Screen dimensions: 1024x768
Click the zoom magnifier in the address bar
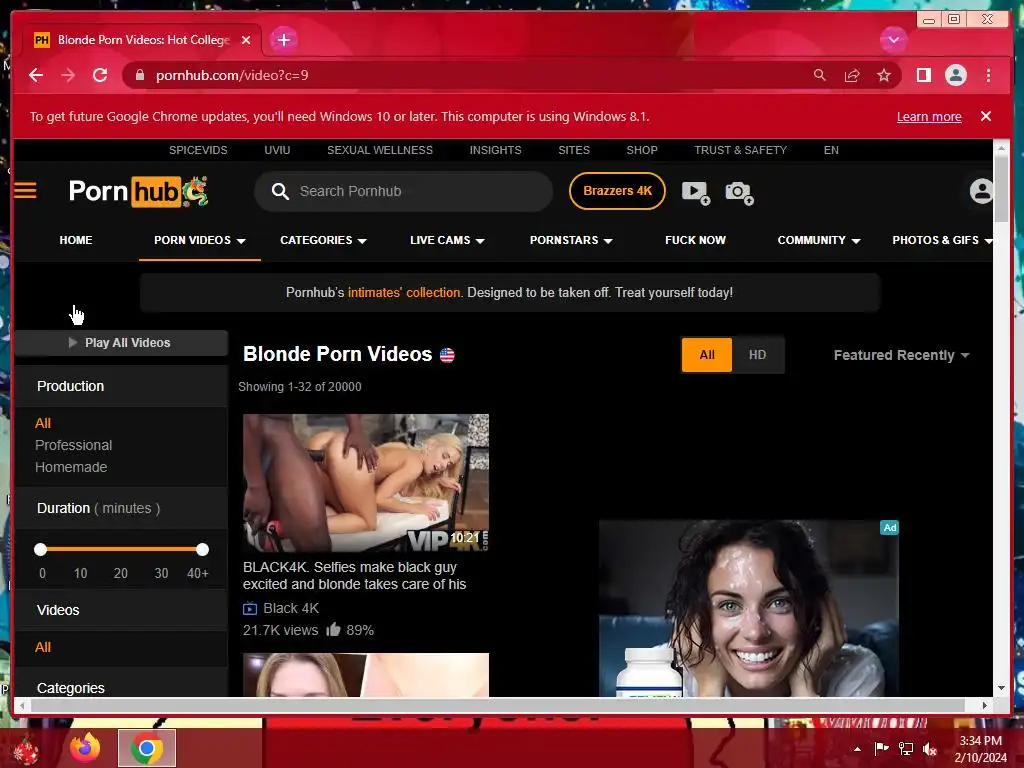coord(820,75)
